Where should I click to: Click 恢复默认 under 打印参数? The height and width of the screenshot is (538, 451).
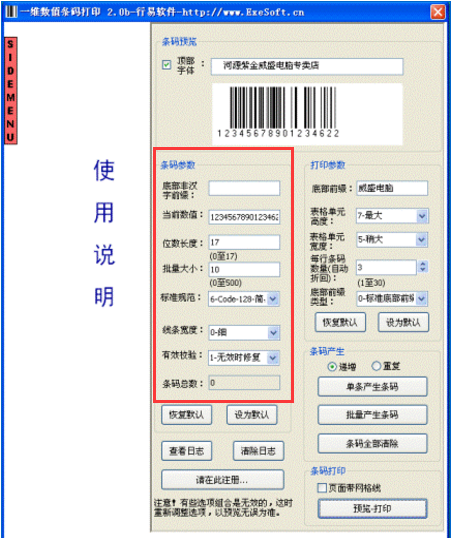point(340,322)
